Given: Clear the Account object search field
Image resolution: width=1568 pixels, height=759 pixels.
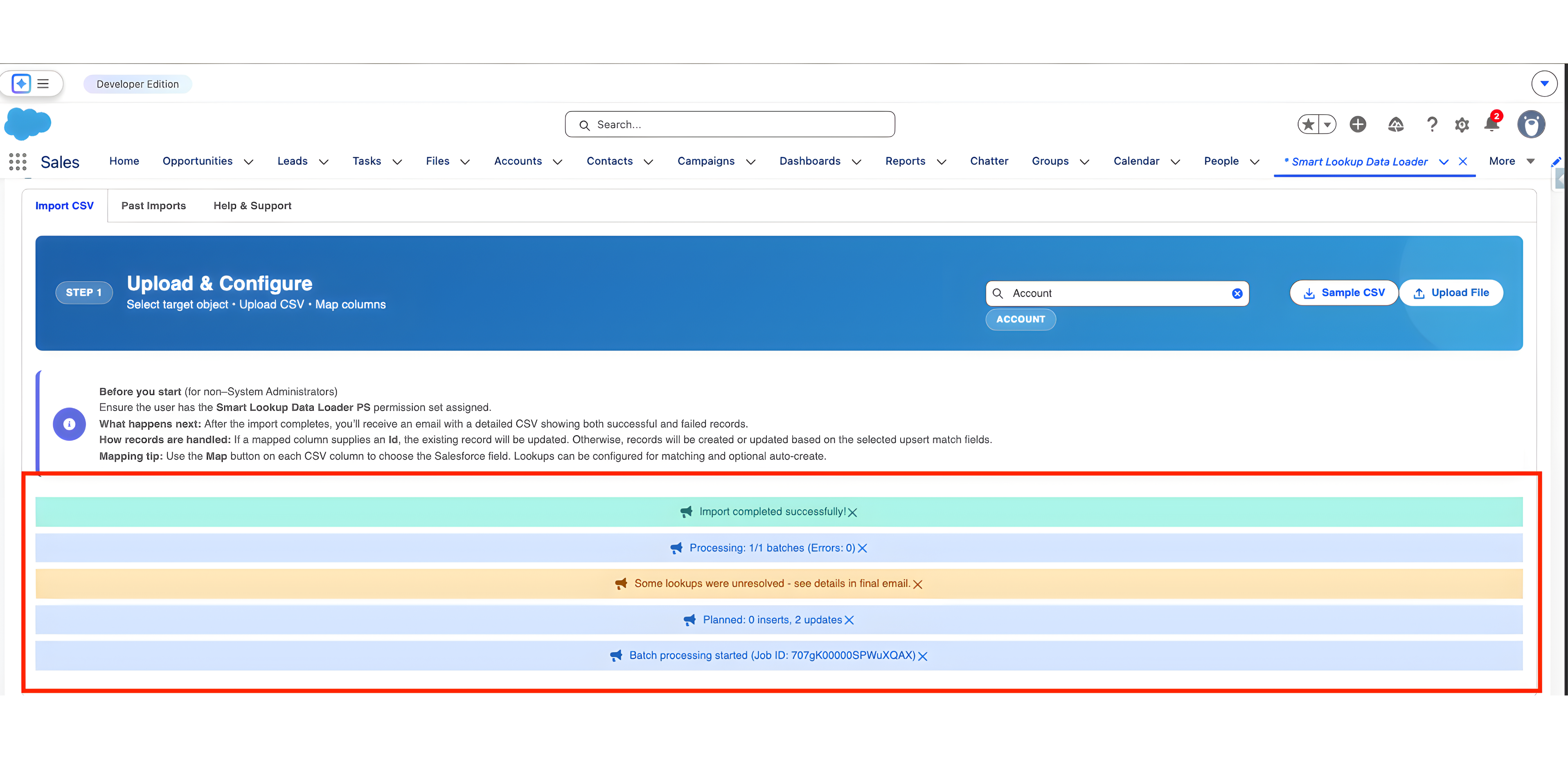Looking at the screenshot, I should [x=1237, y=293].
